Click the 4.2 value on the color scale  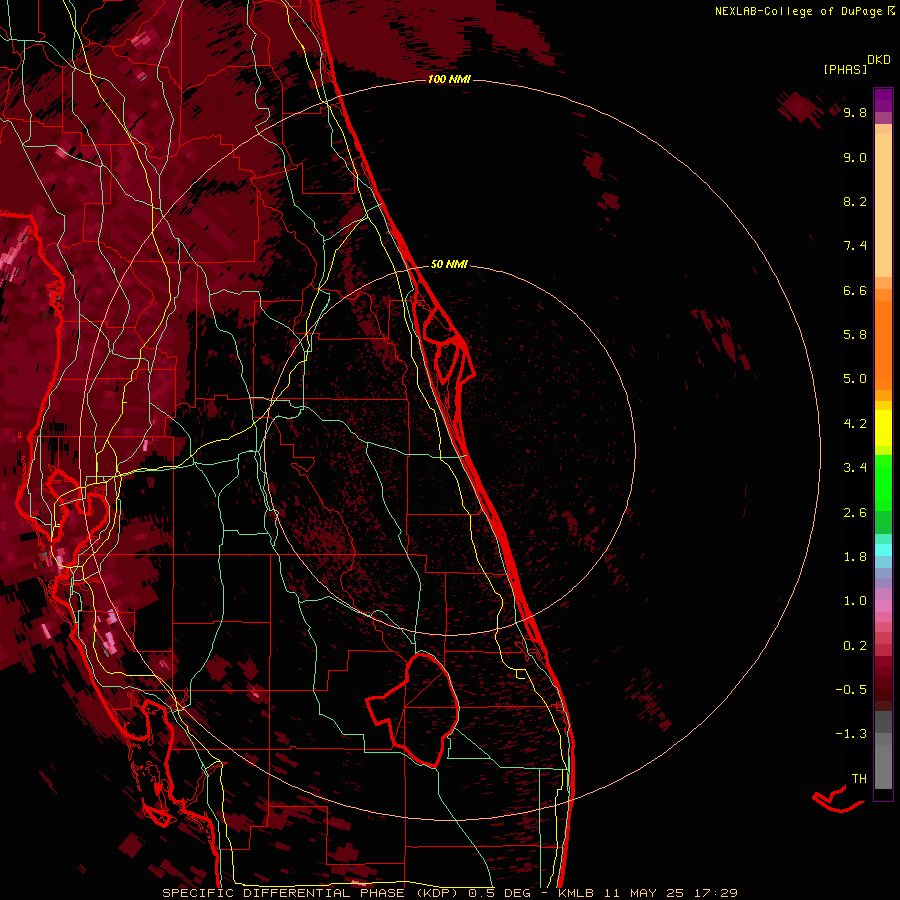[x=855, y=424]
